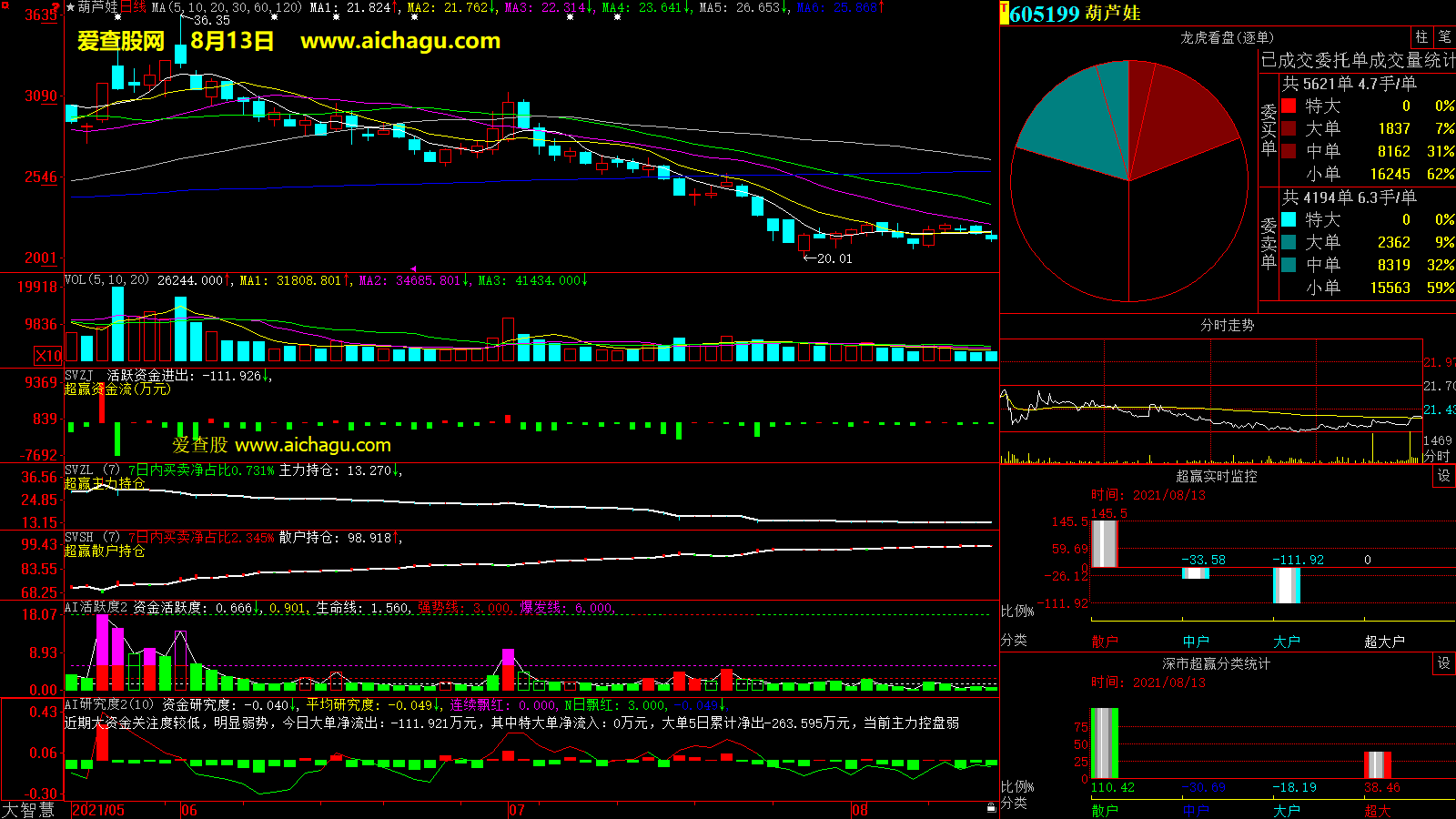The image size is (1456, 819).
Task: Select 散户 category in 超赢实时监控
Action: coord(1104,642)
